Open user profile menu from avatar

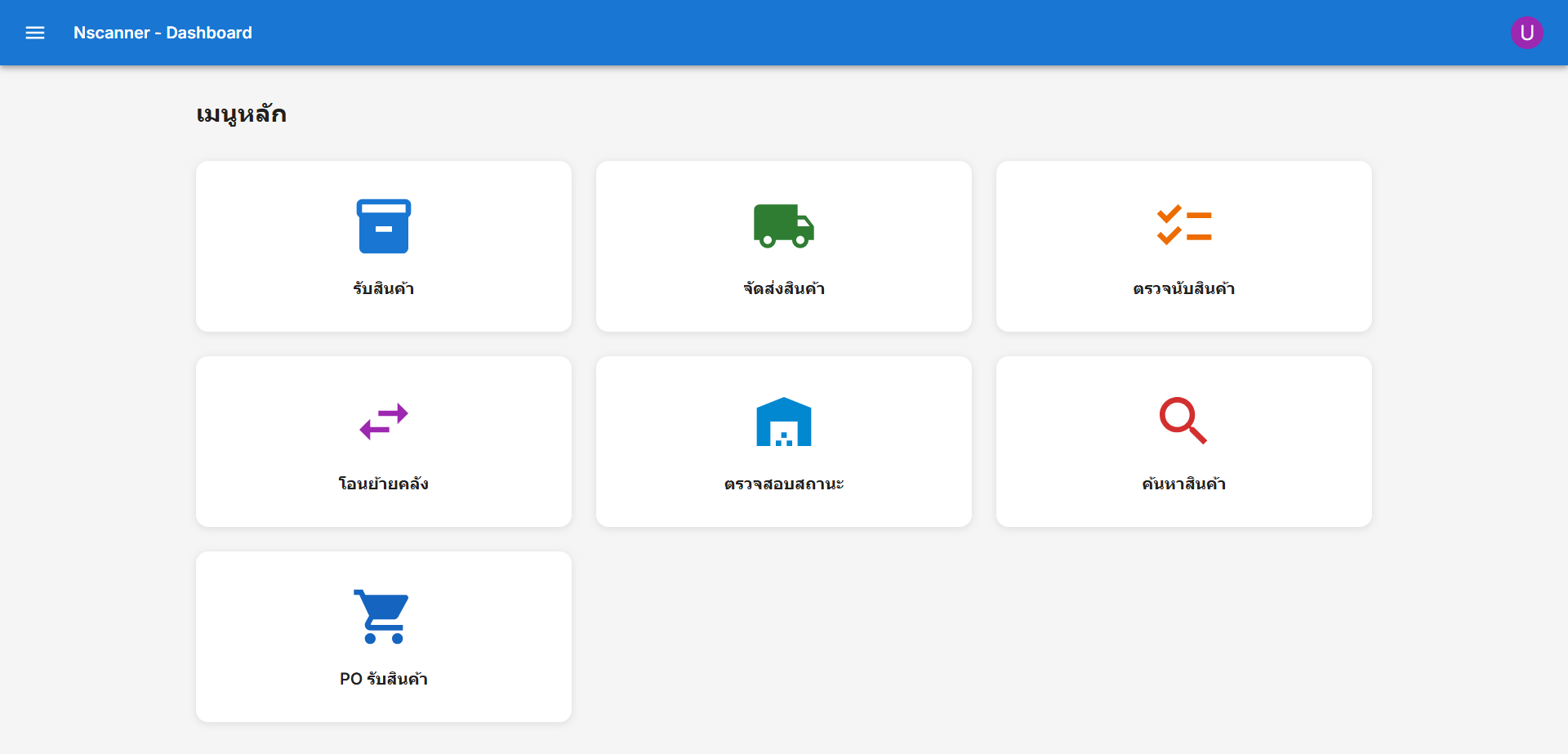tap(1526, 33)
